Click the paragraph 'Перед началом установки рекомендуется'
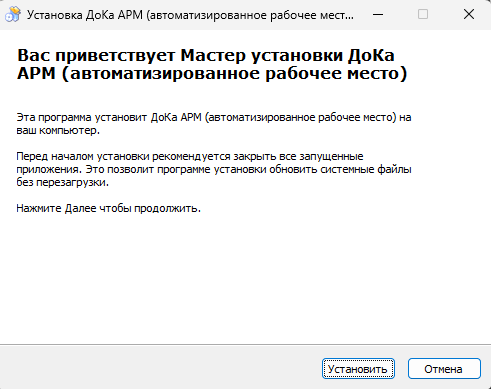491x389 pixels. coord(214,169)
